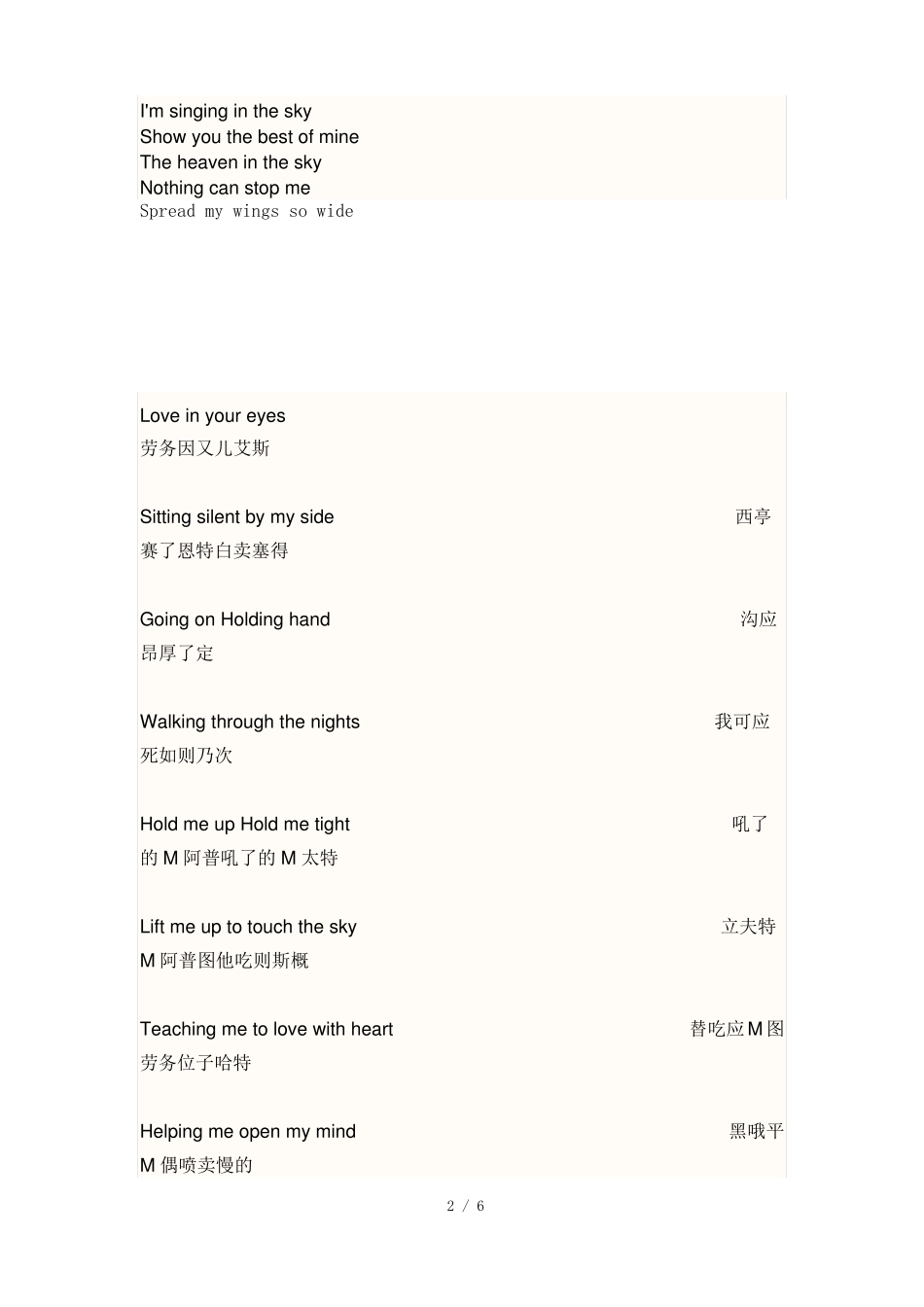The height and width of the screenshot is (1307, 924).
Task: Click the line "Lift me up to touch the sky"
Action: pos(248,927)
